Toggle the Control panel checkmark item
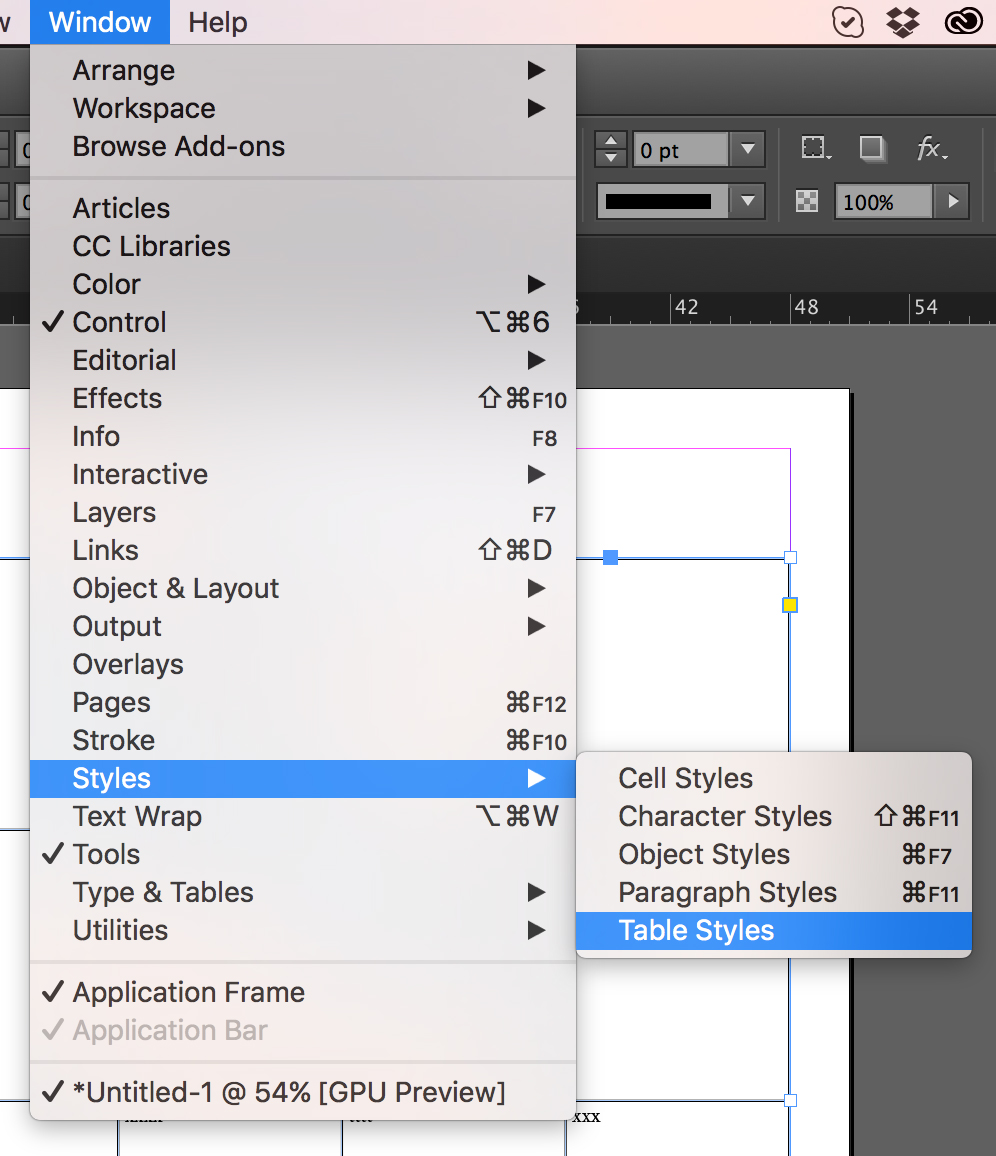Screen dimensions: 996x1156 (120, 322)
